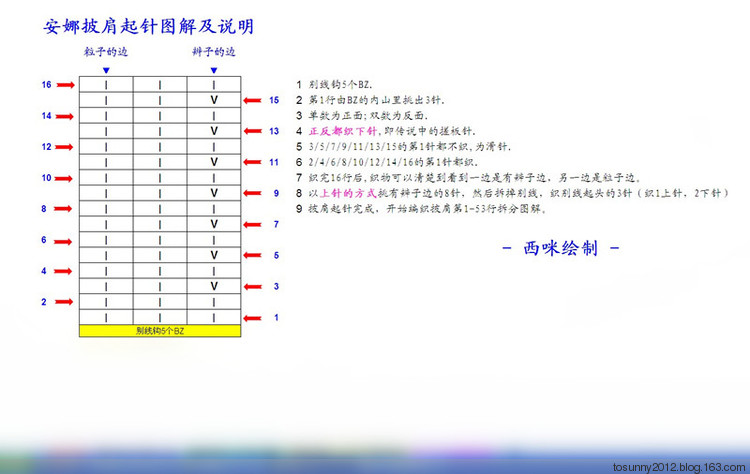Click the pink text 上针的方式

[348, 193]
